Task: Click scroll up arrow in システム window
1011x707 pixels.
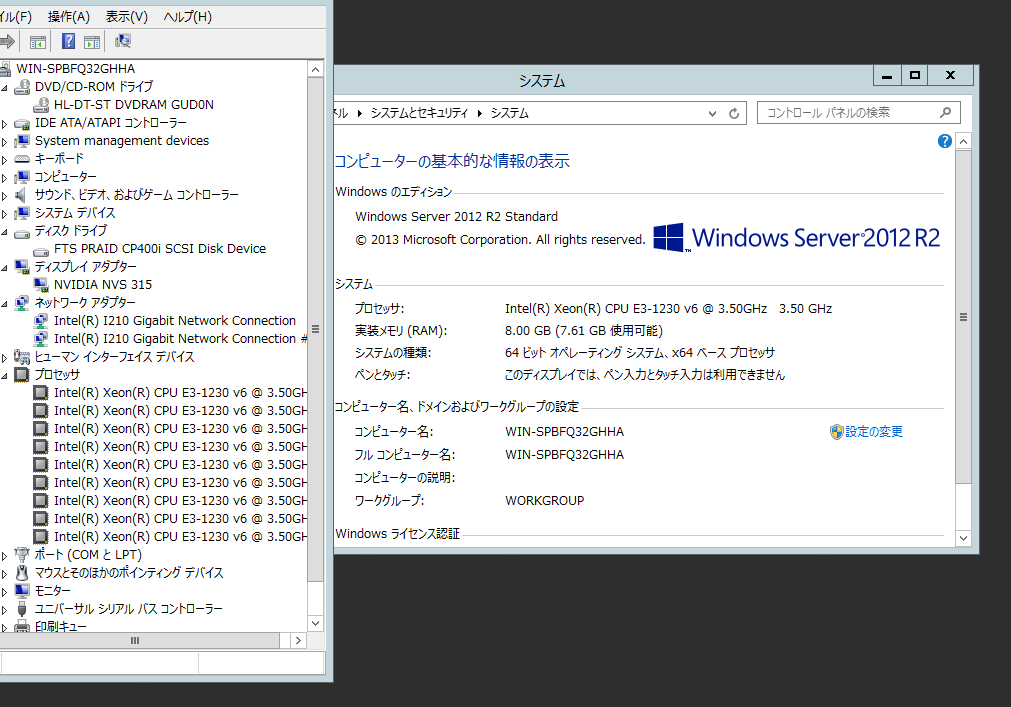Action: 963,141
